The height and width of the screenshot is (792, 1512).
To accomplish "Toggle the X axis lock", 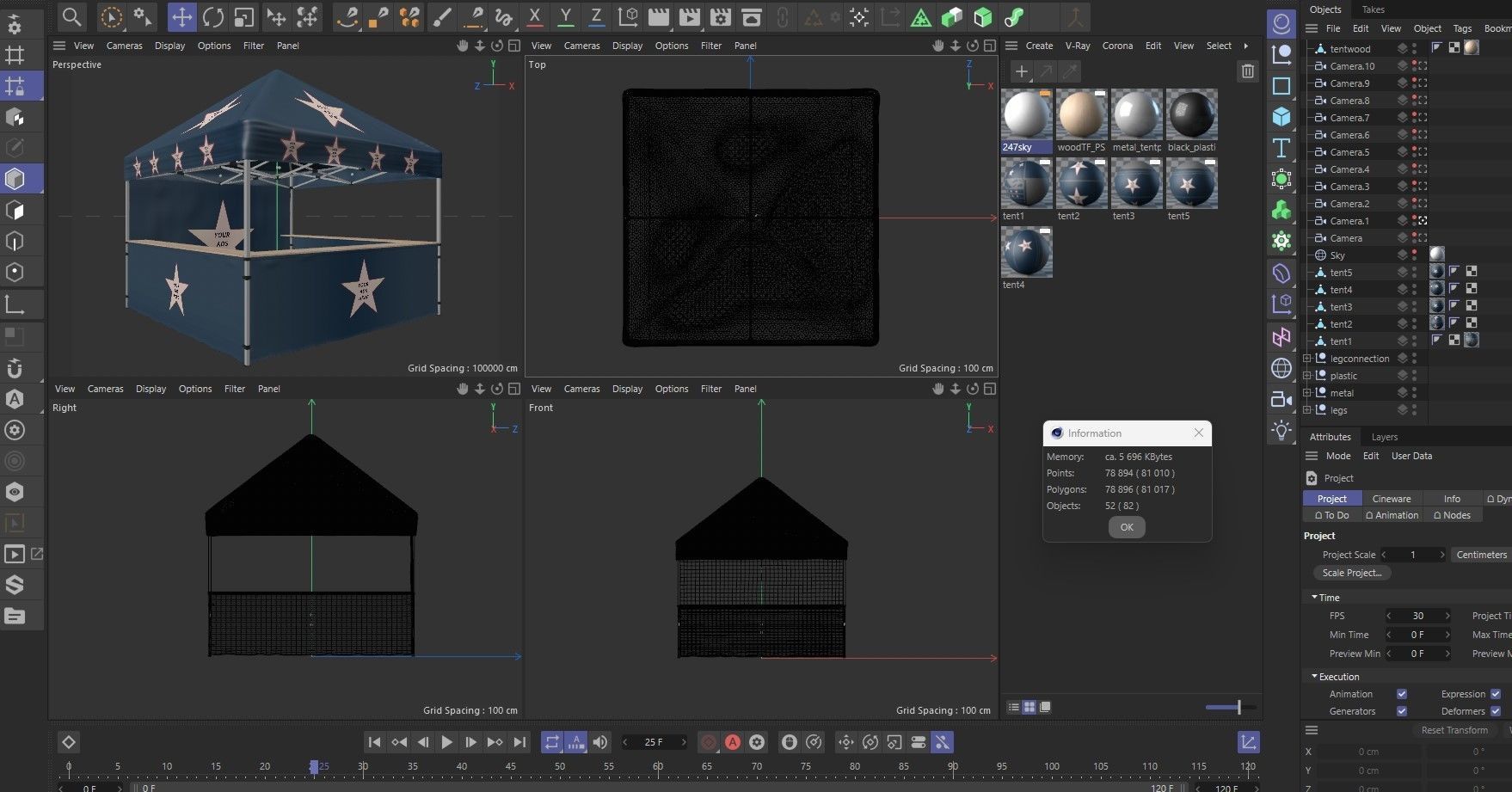I will coord(534,16).
